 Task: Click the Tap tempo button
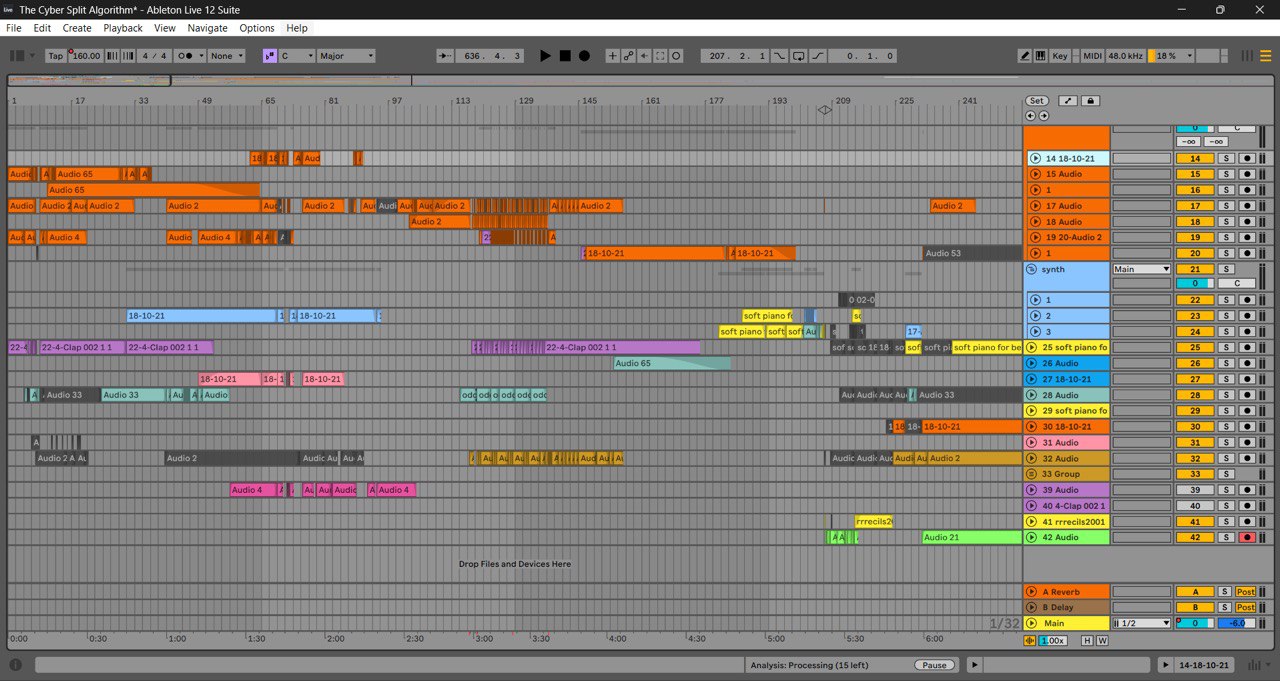[x=56, y=56]
